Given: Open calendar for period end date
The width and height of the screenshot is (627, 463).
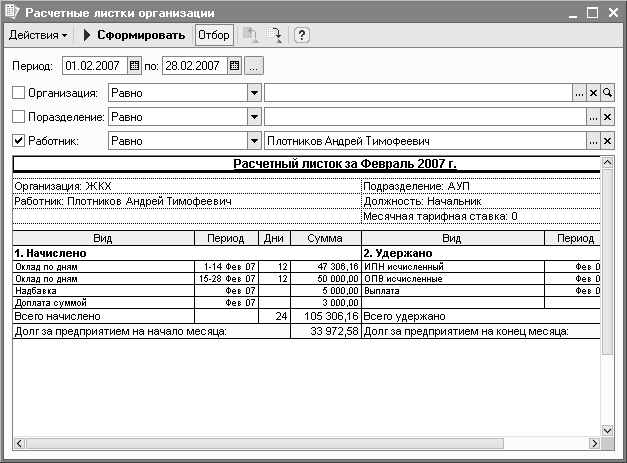Looking at the screenshot, I should [x=234, y=66].
